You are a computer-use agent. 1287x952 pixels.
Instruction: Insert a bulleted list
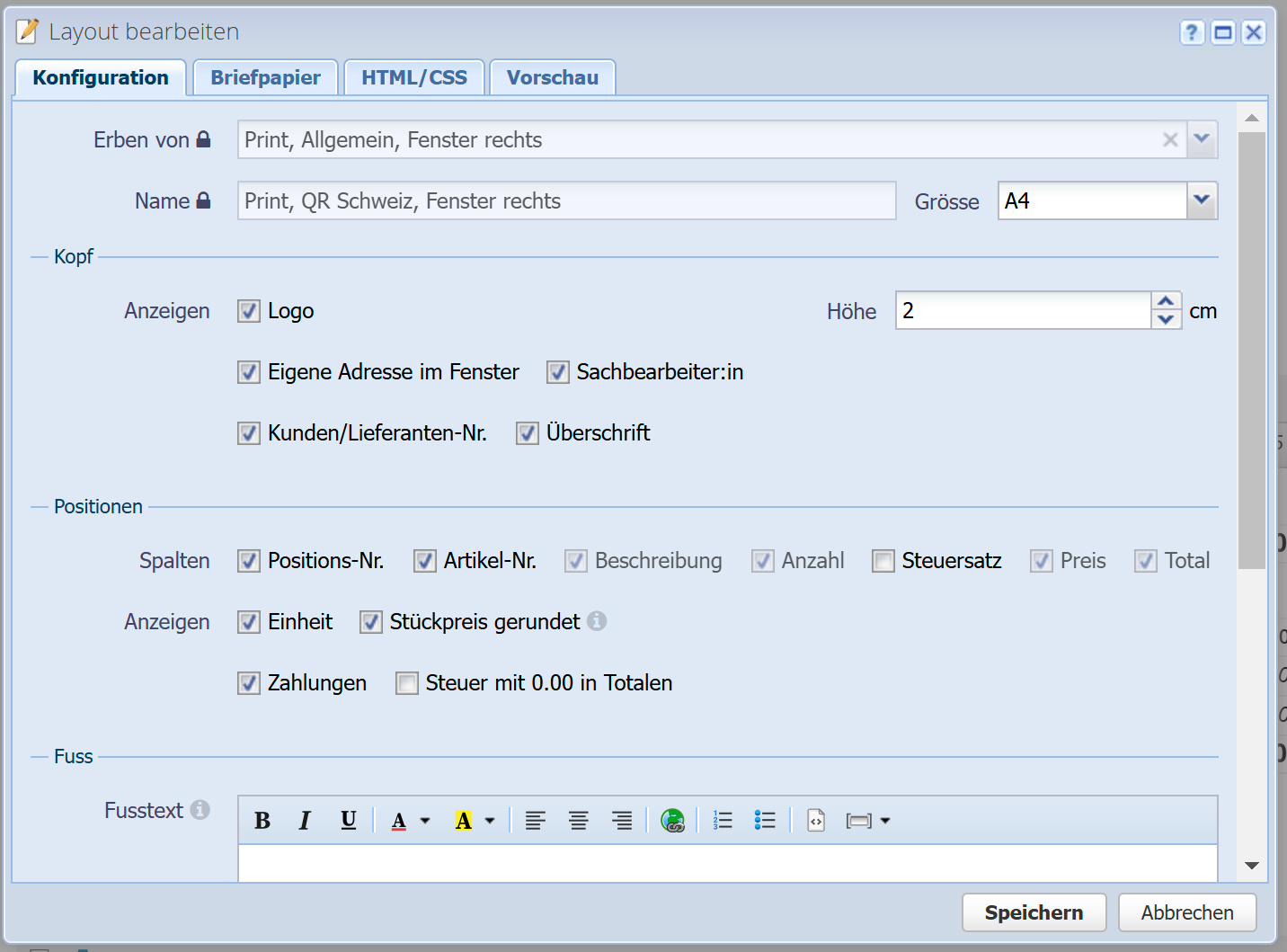coord(765,821)
